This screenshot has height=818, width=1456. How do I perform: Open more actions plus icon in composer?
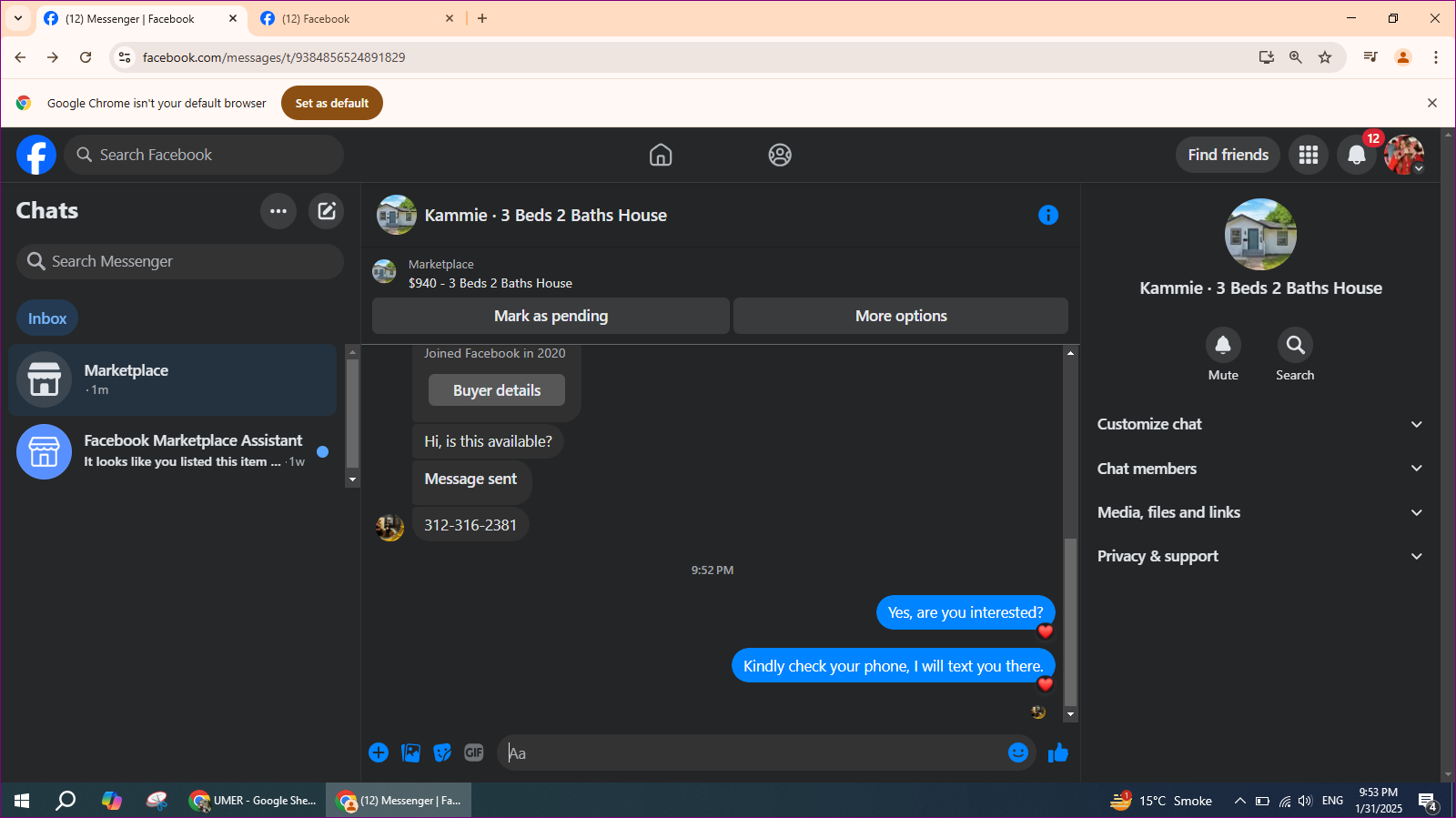(x=379, y=752)
